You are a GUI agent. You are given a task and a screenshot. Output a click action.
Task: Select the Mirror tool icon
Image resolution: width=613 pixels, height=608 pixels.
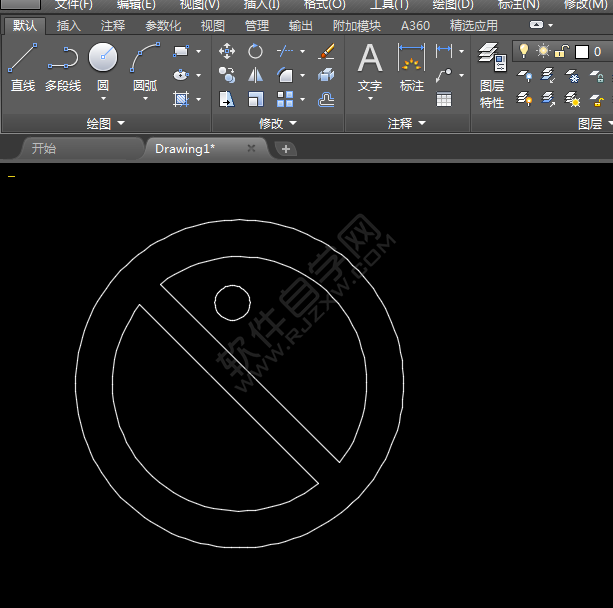255,75
